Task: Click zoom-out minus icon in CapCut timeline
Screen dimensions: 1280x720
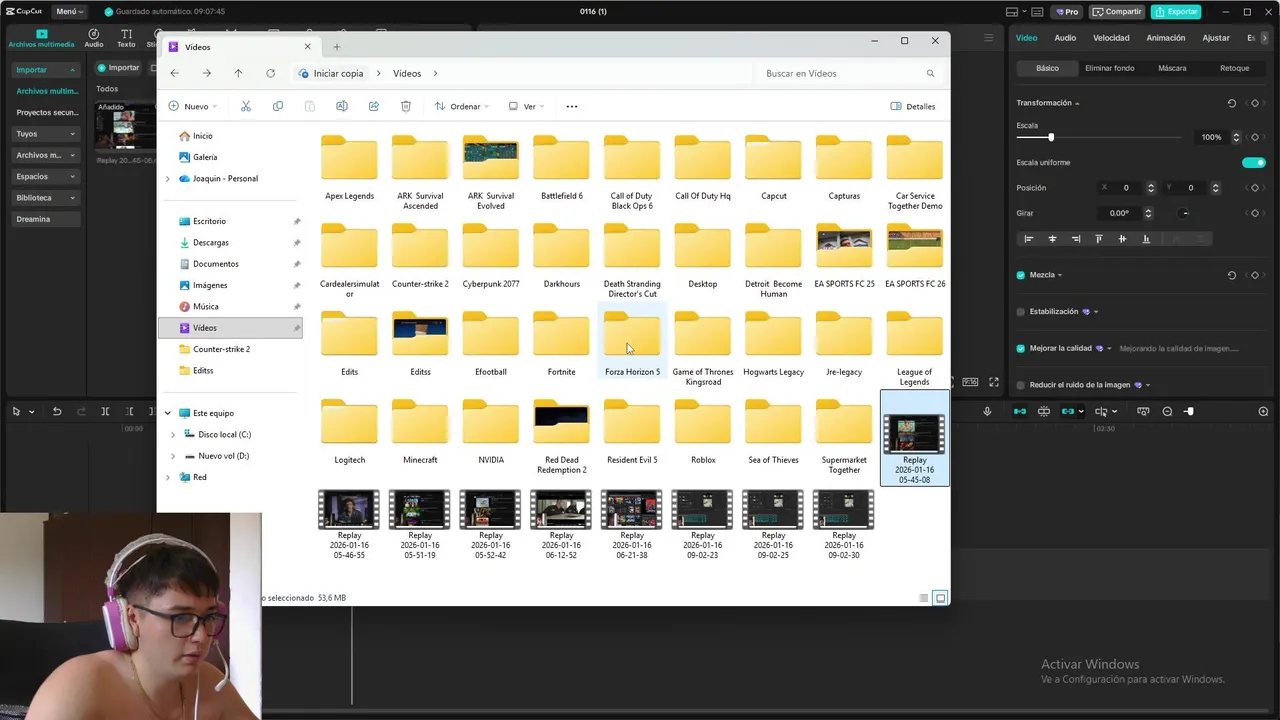Action: (x=1167, y=411)
